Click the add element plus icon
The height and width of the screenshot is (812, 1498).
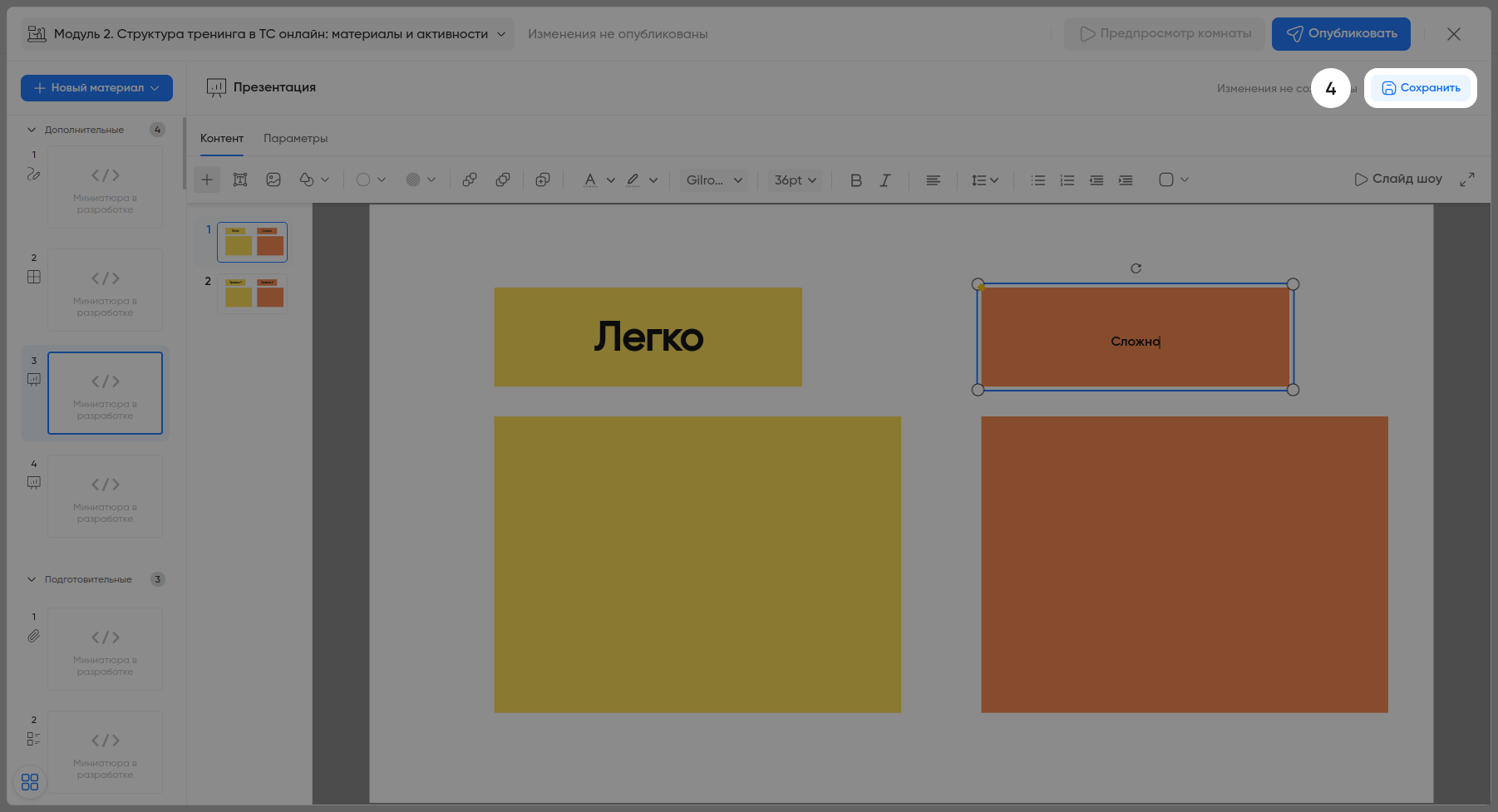[207, 180]
